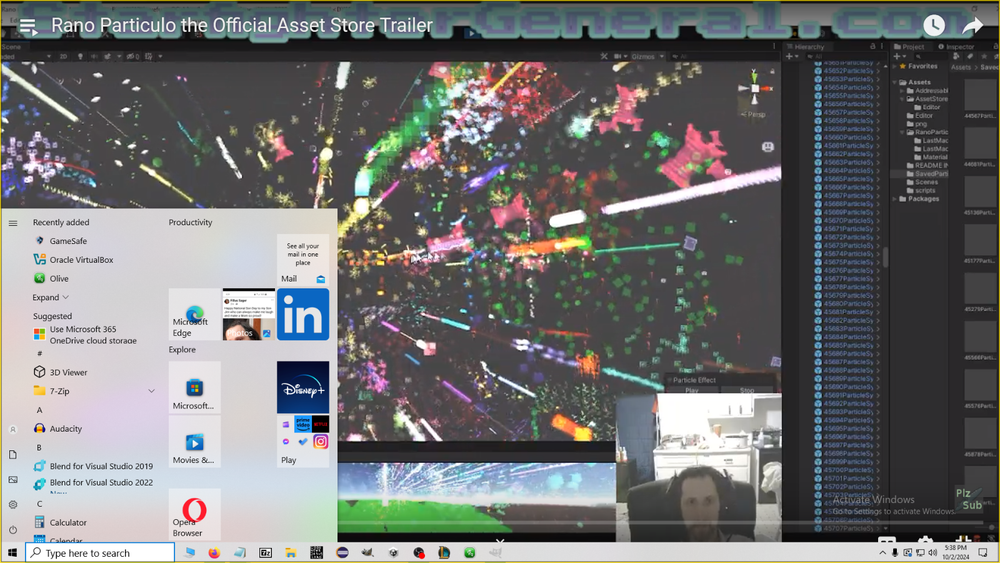Screen dimensions: 1000x563
Task: Open Unity icon on the taskbar
Action: 393,553
